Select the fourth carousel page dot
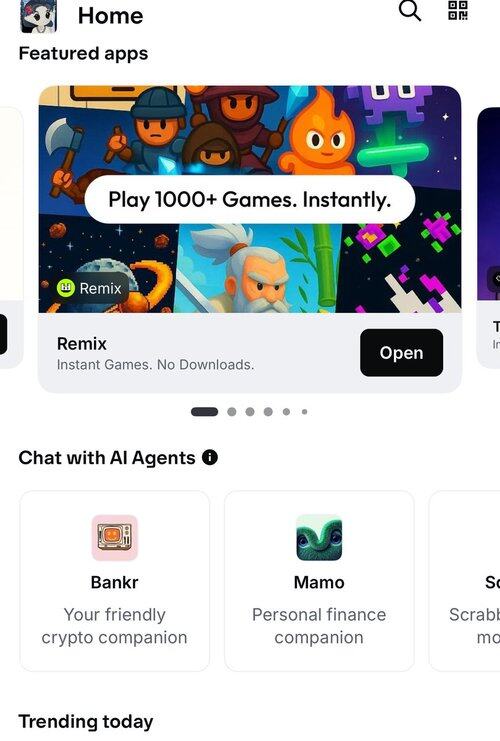Viewport: 500px width, 741px height. [x=268, y=412]
